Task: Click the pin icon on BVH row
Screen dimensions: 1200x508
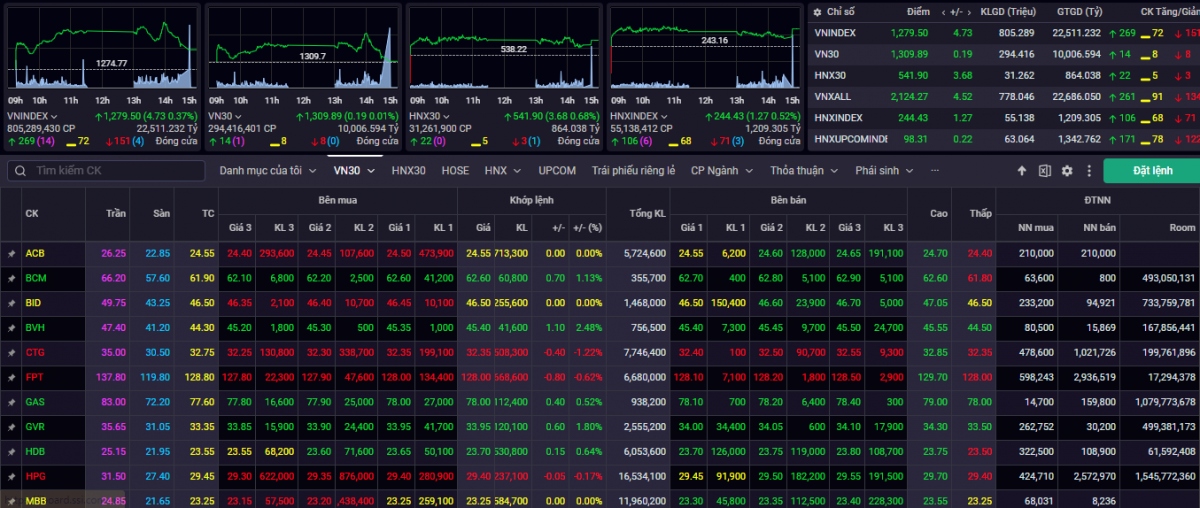Action: click(x=12, y=327)
